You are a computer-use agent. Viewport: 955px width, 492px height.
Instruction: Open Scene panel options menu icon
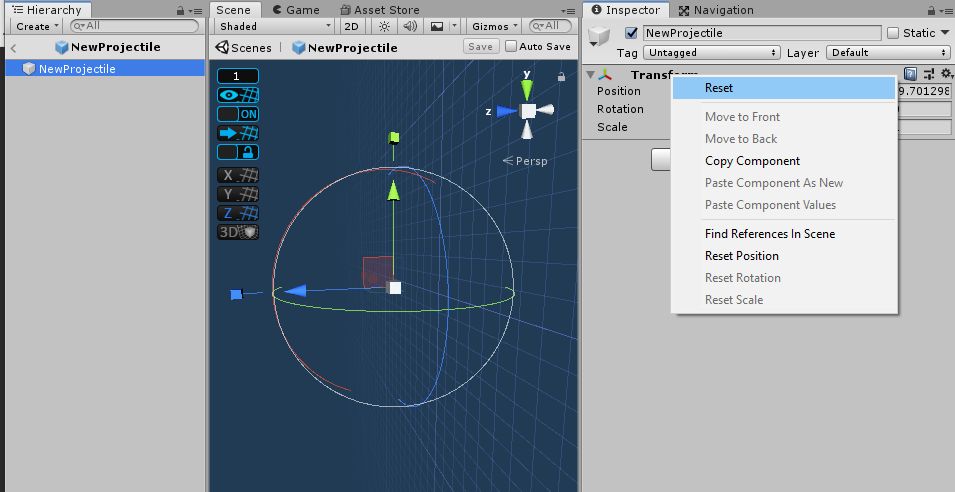[x=568, y=11]
